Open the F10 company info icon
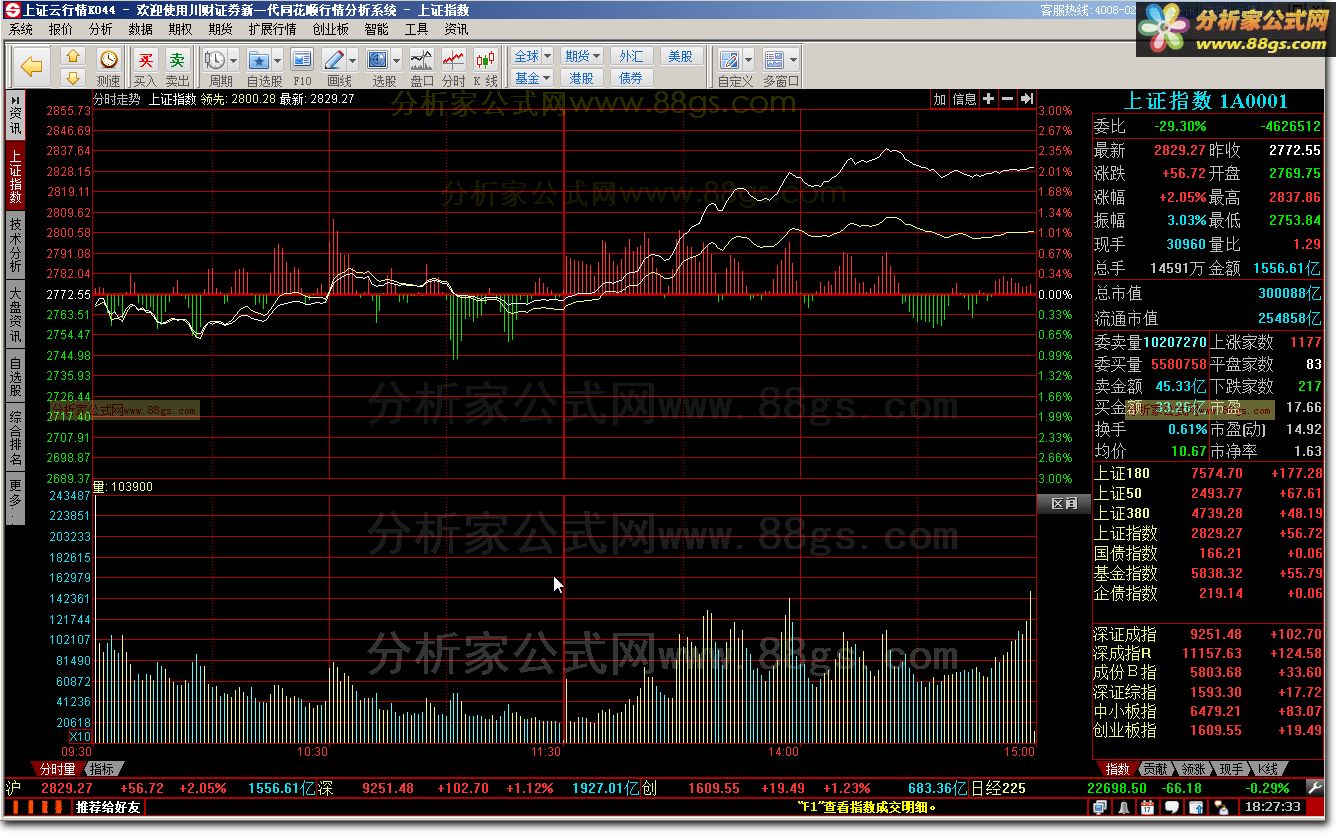Image resolution: width=1338 pixels, height=834 pixels. [x=302, y=60]
